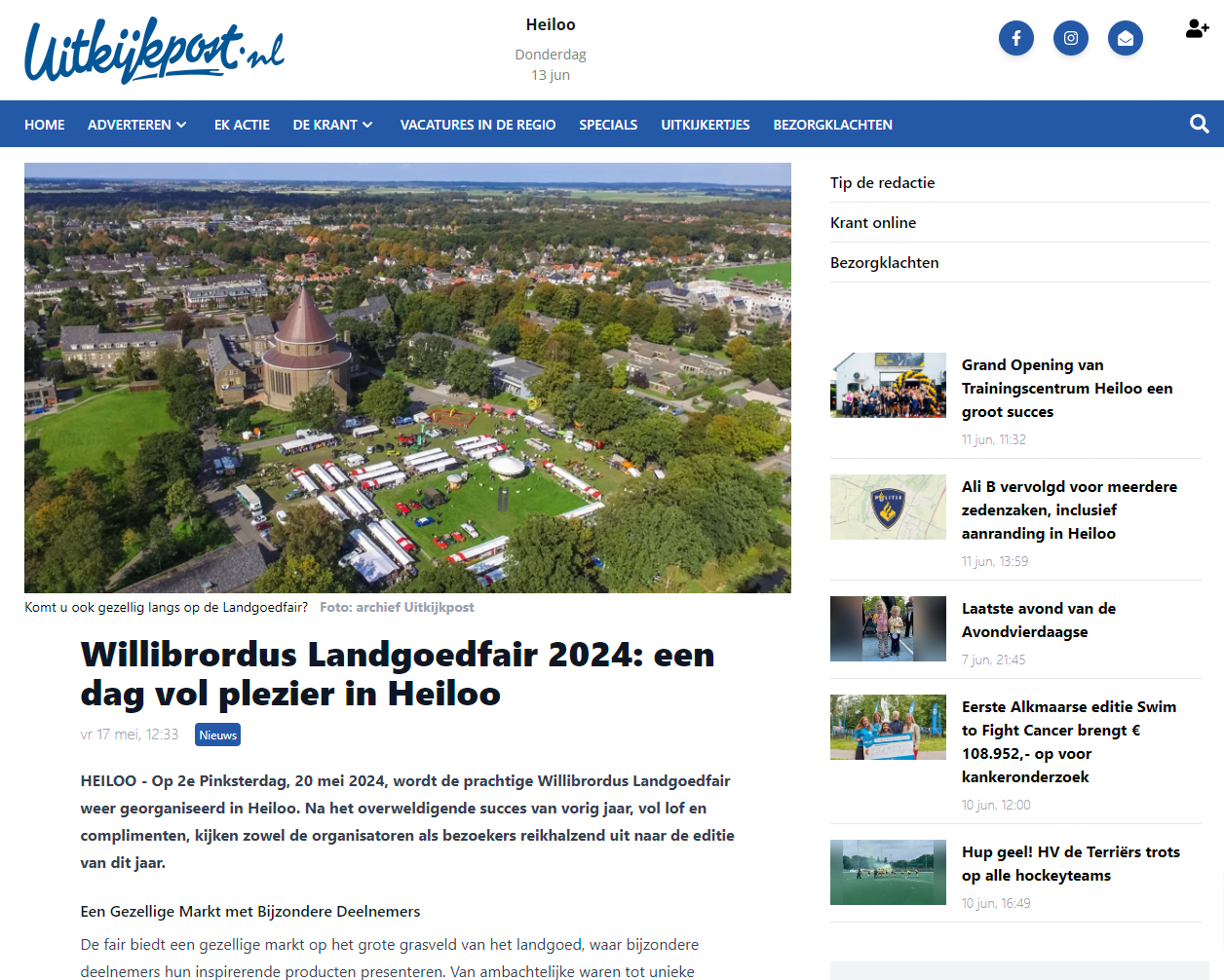The height and width of the screenshot is (980, 1224).
Task: Open the Instagram profile icon
Action: click(x=1070, y=38)
